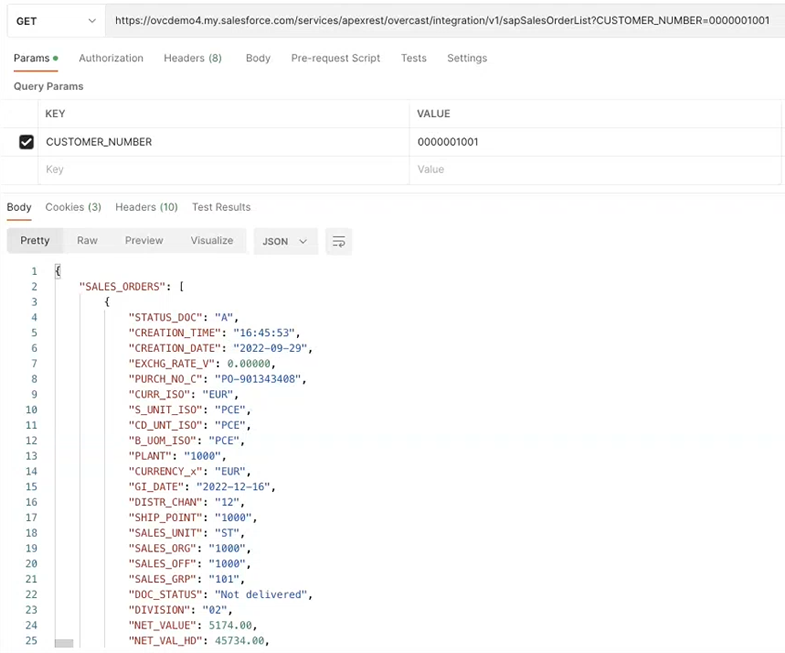Click the "CURR_ISO" line
The image size is (785, 653).
[x=183, y=395]
